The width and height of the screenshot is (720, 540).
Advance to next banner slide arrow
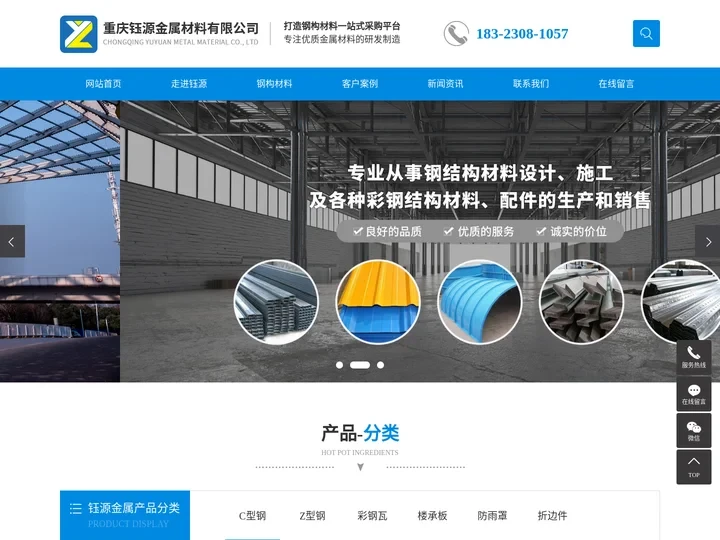tap(708, 241)
